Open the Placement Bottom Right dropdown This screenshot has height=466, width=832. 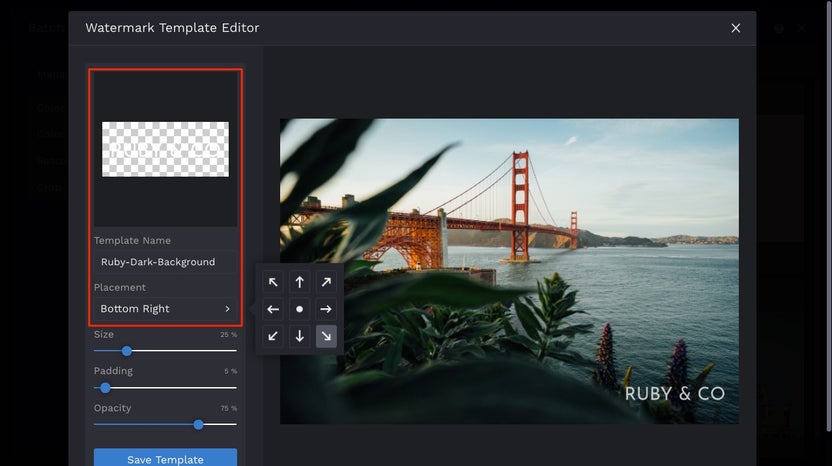(165, 309)
